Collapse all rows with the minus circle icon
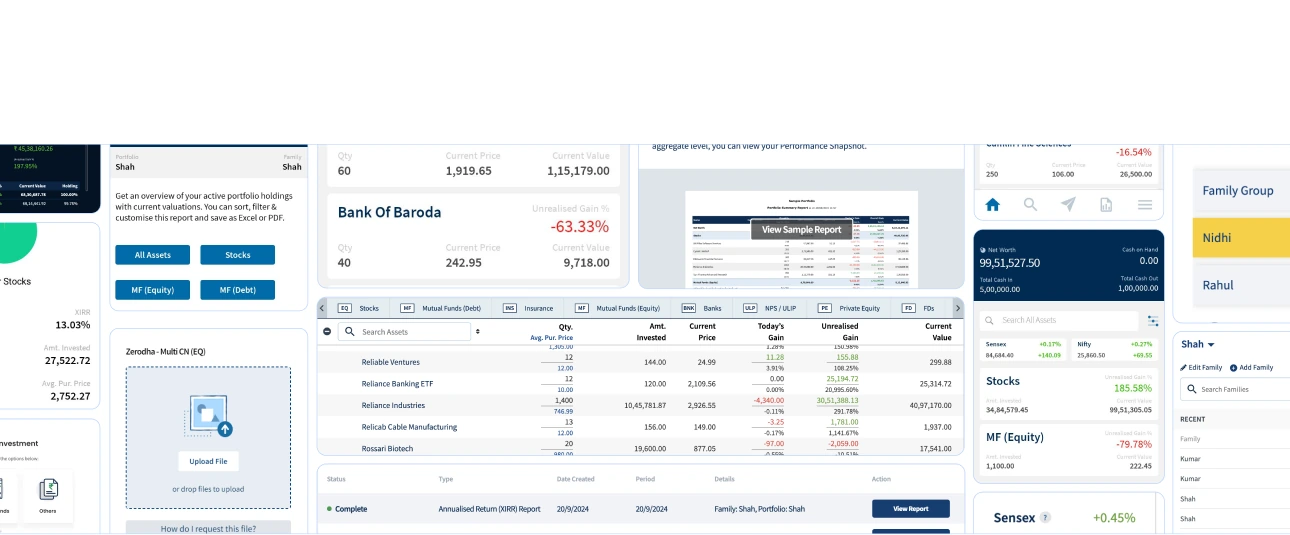 327,331
